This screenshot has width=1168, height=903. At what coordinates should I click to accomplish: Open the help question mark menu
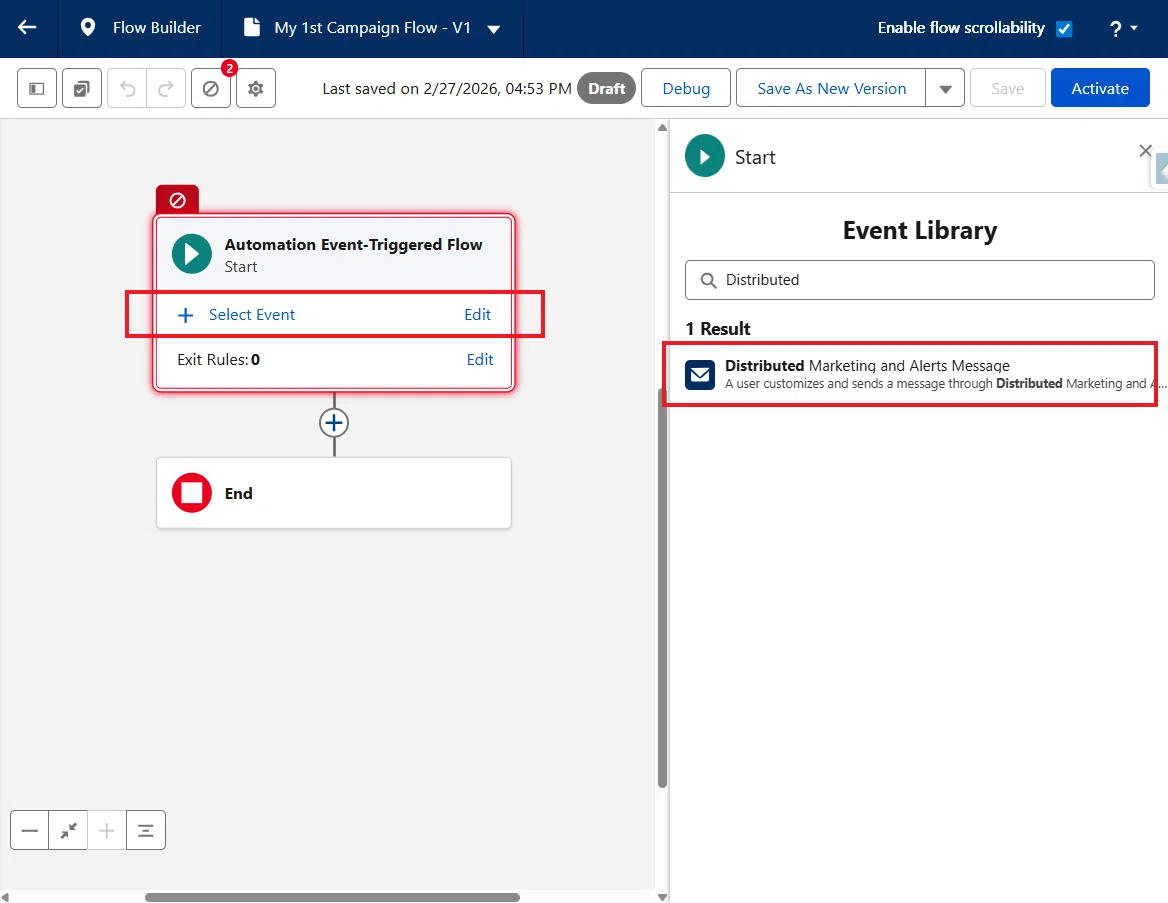pyautogui.click(x=1123, y=28)
